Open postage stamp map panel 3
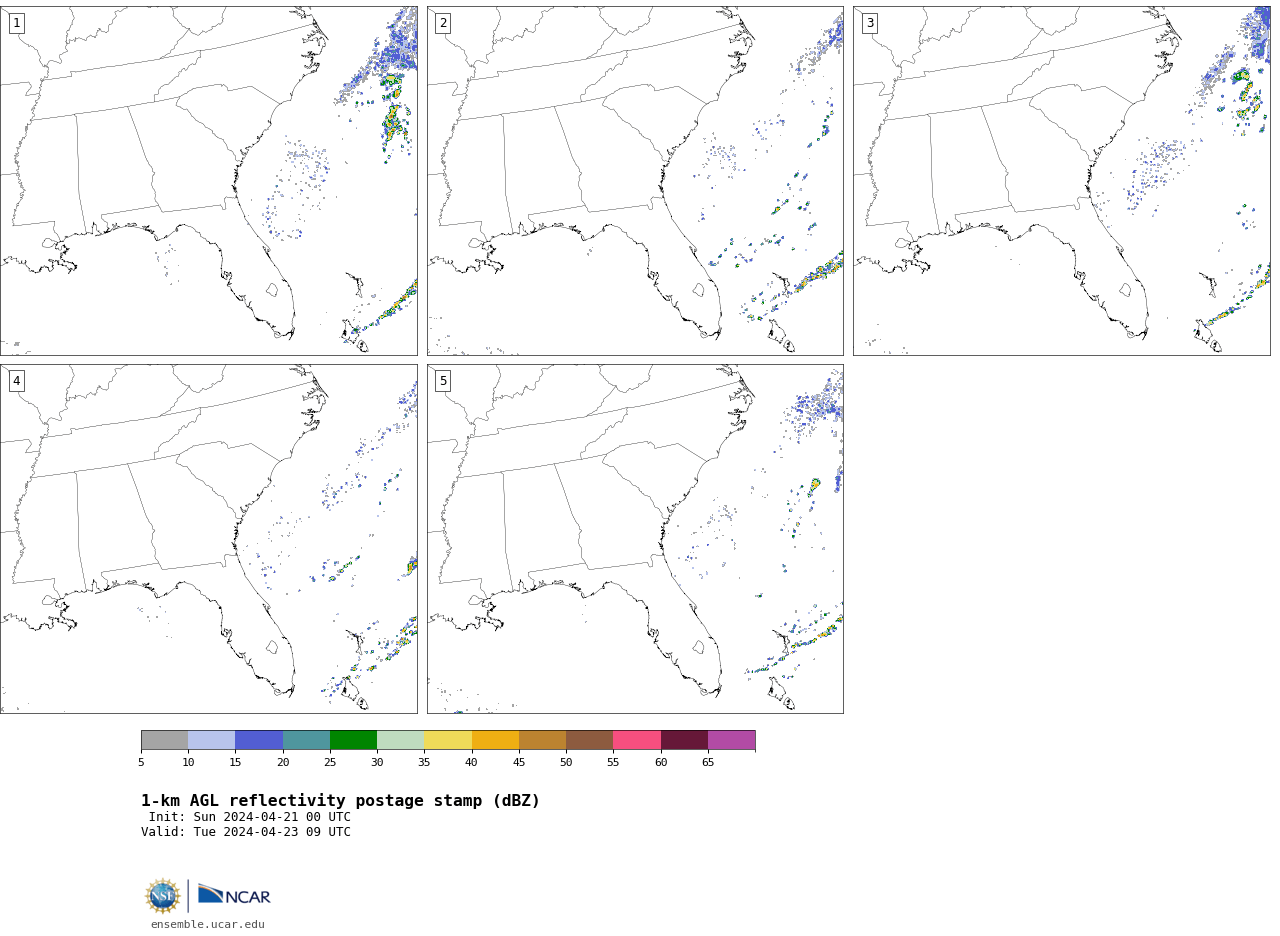The height and width of the screenshot is (936, 1280). [x=1061, y=181]
